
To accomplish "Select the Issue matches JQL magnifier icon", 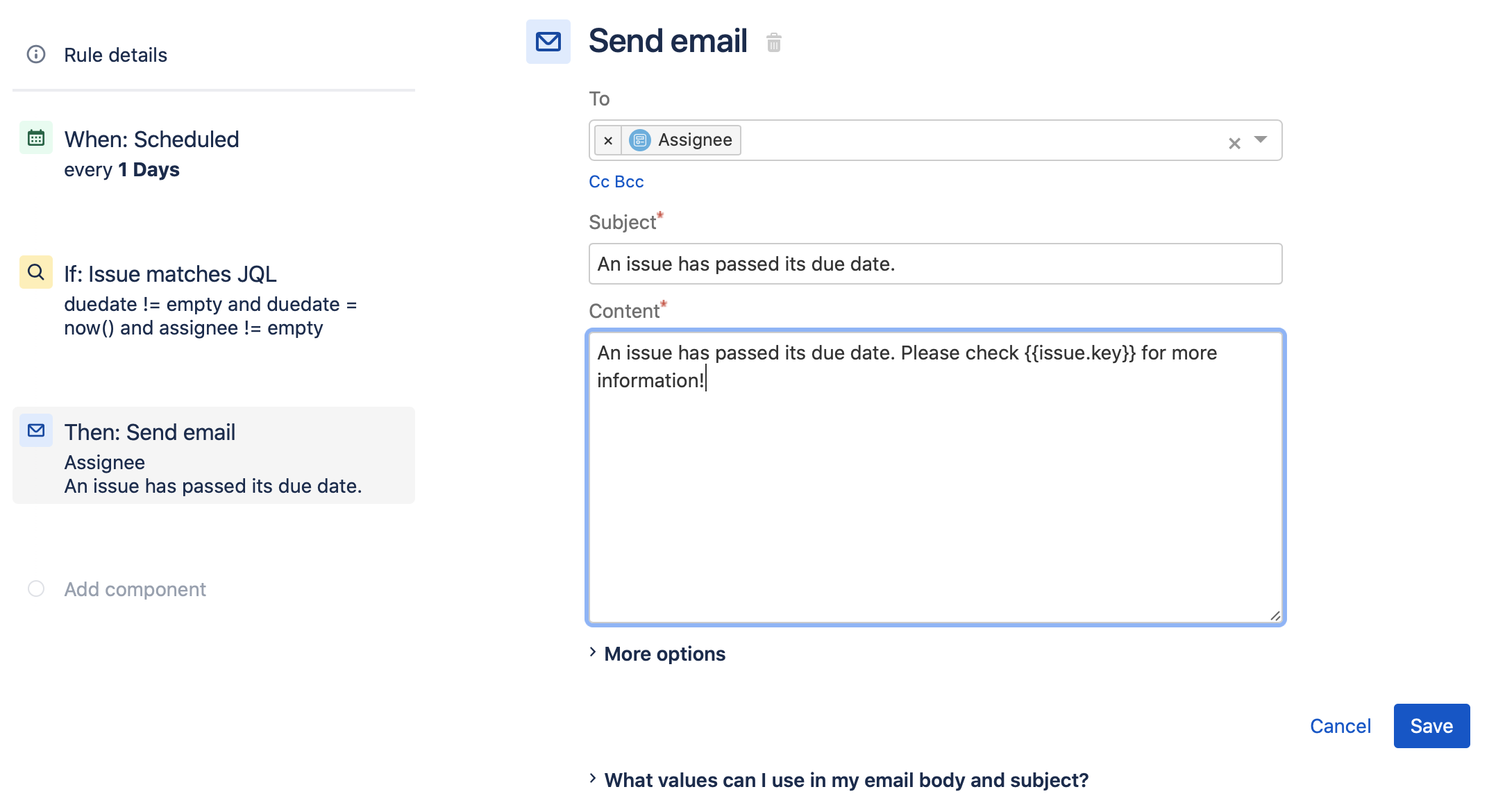I will pos(35,271).
